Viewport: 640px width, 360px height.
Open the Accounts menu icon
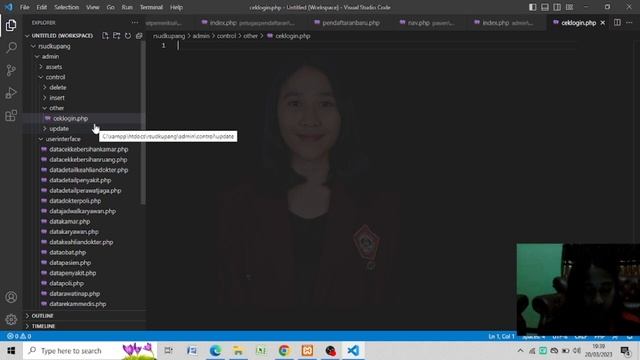pos(11,297)
